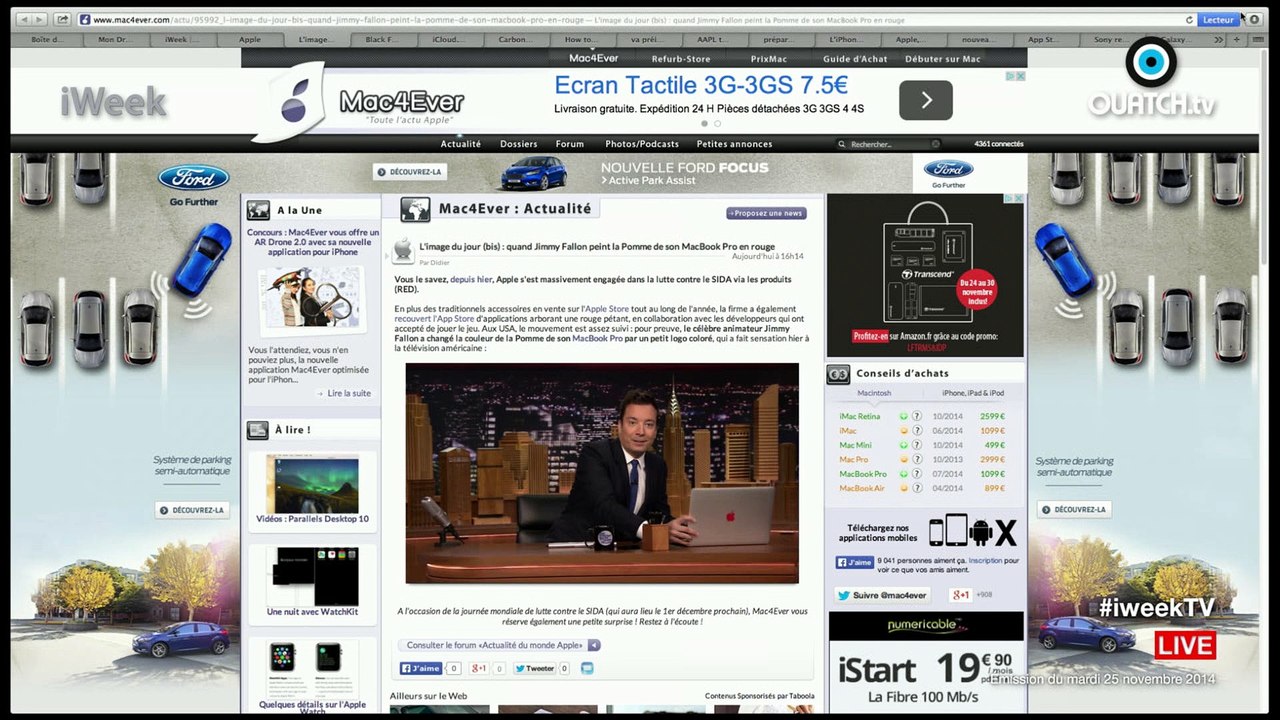Click the Conseils d'achats euro icon
Screen dimensions: 1280x720
click(x=838, y=374)
